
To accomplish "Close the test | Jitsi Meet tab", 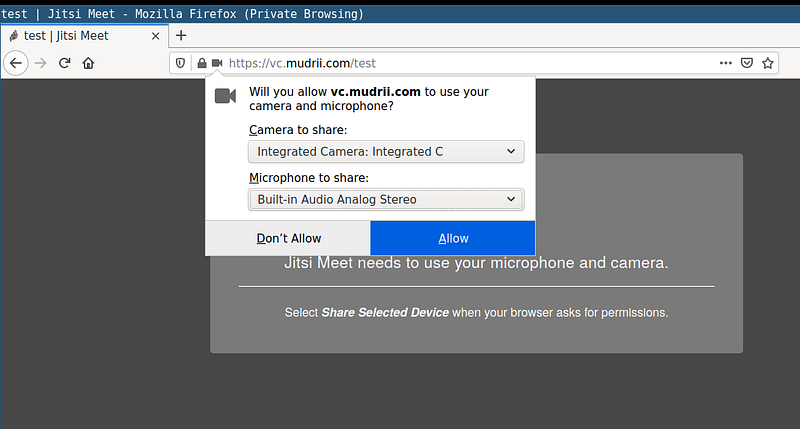I will [x=156, y=35].
